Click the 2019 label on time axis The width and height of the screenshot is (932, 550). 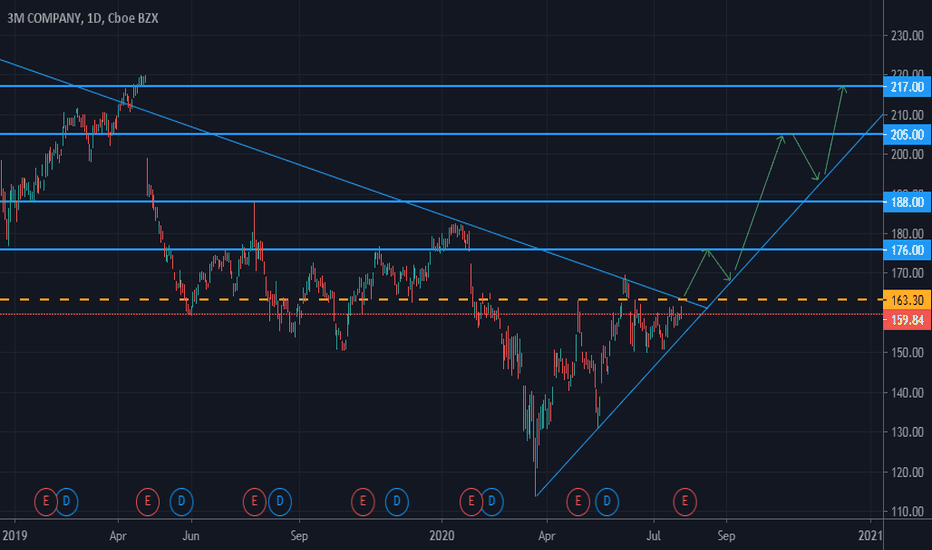(x=14, y=536)
